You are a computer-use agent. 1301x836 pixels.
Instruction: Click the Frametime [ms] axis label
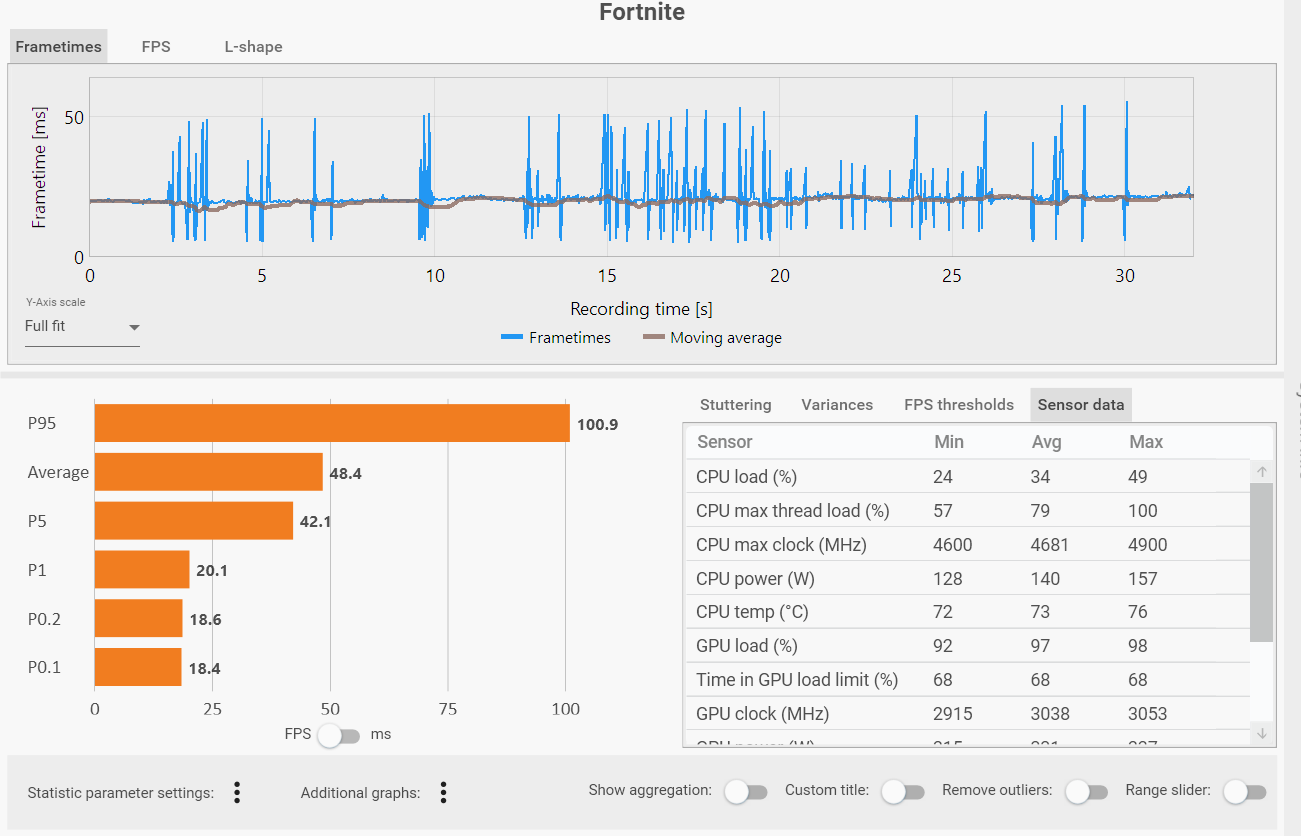39,168
